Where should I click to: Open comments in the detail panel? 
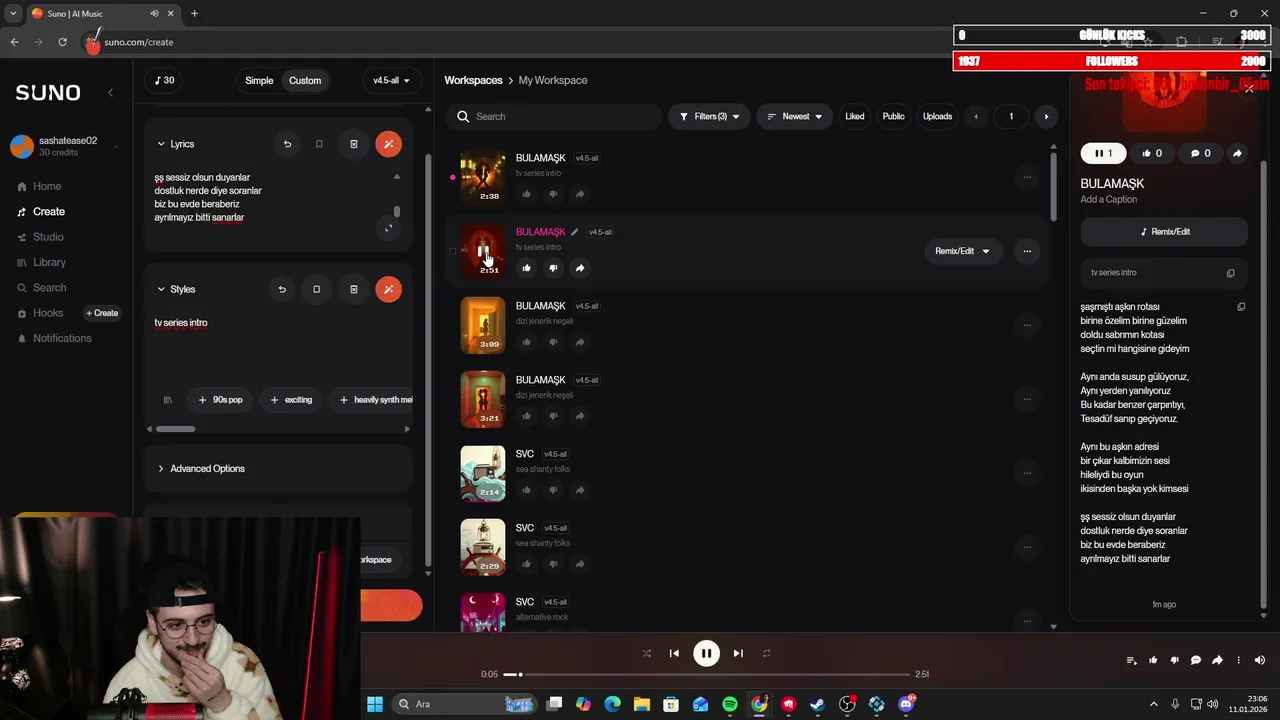[x=1200, y=153]
